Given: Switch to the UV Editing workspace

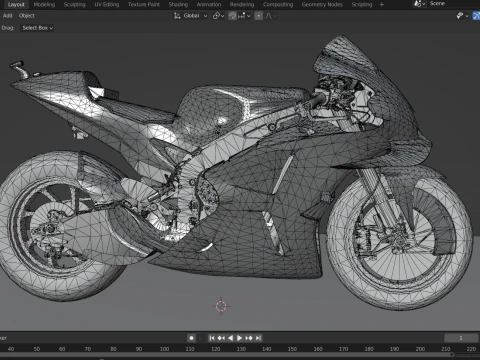Looking at the screenshot, I should (x=106, y=4).
